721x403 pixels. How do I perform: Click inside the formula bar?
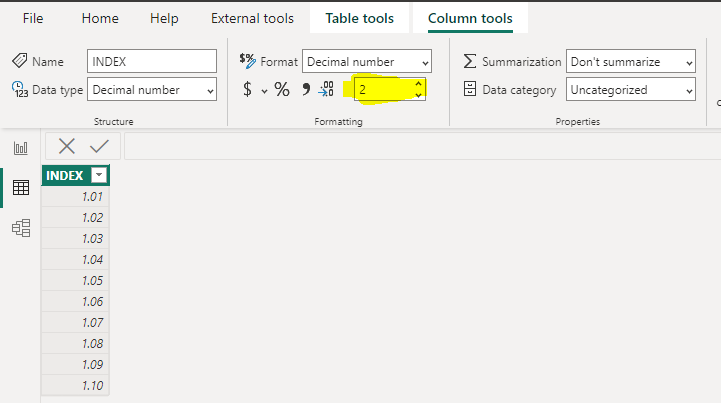click(x=422, y=146)
